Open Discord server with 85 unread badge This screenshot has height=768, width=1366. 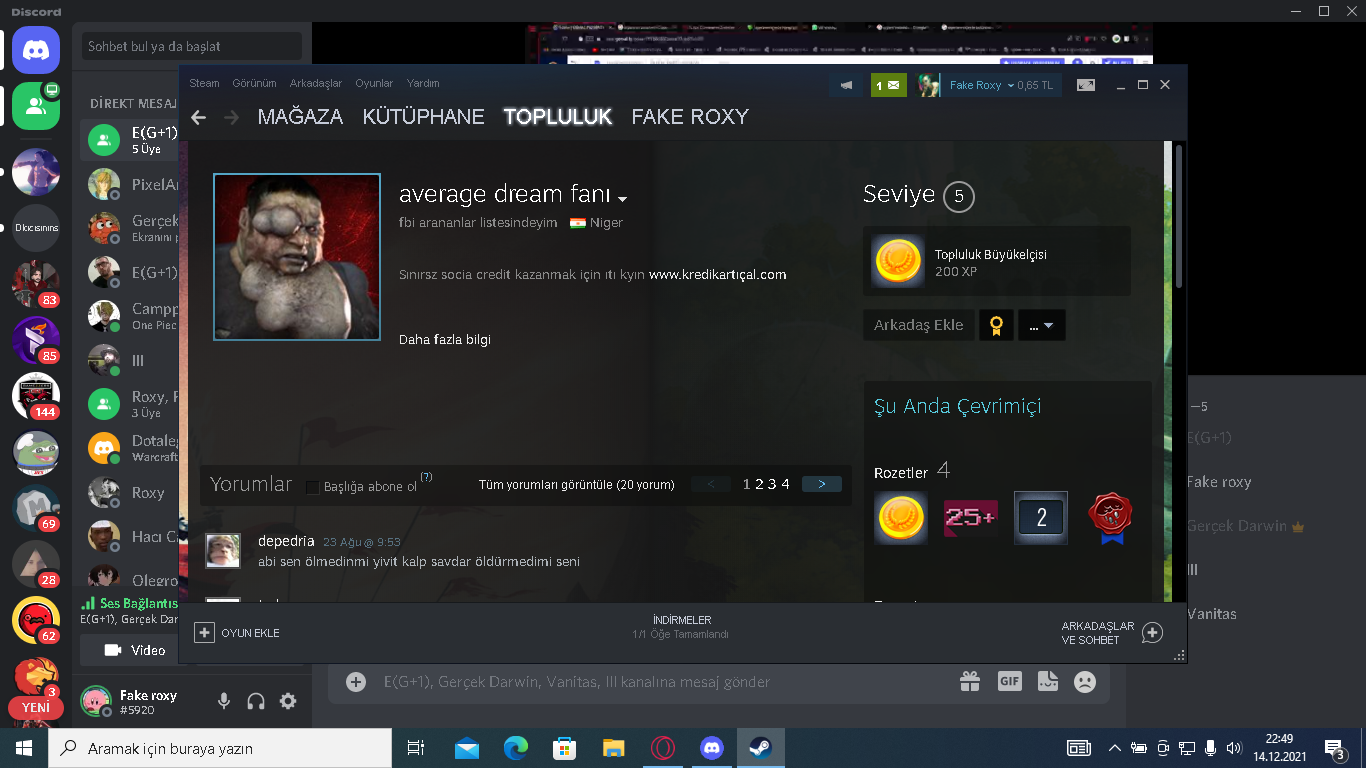[x=36, y=340]
